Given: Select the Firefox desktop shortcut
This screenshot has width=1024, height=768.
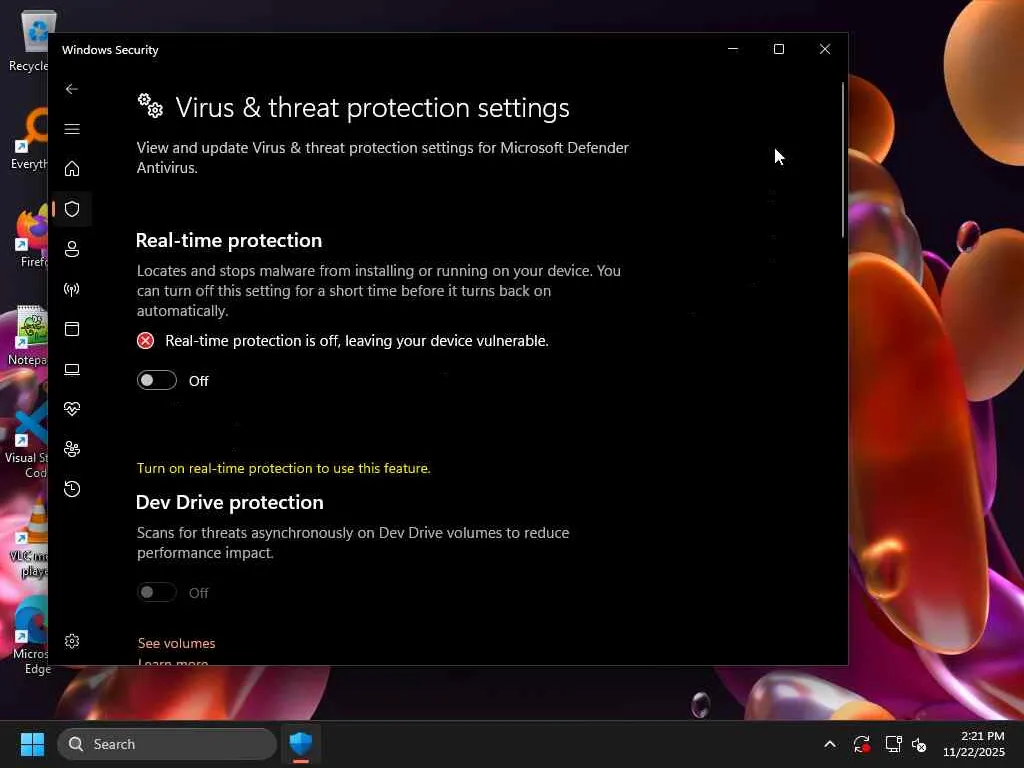Looking at the screenshot, I should [31, 236].
